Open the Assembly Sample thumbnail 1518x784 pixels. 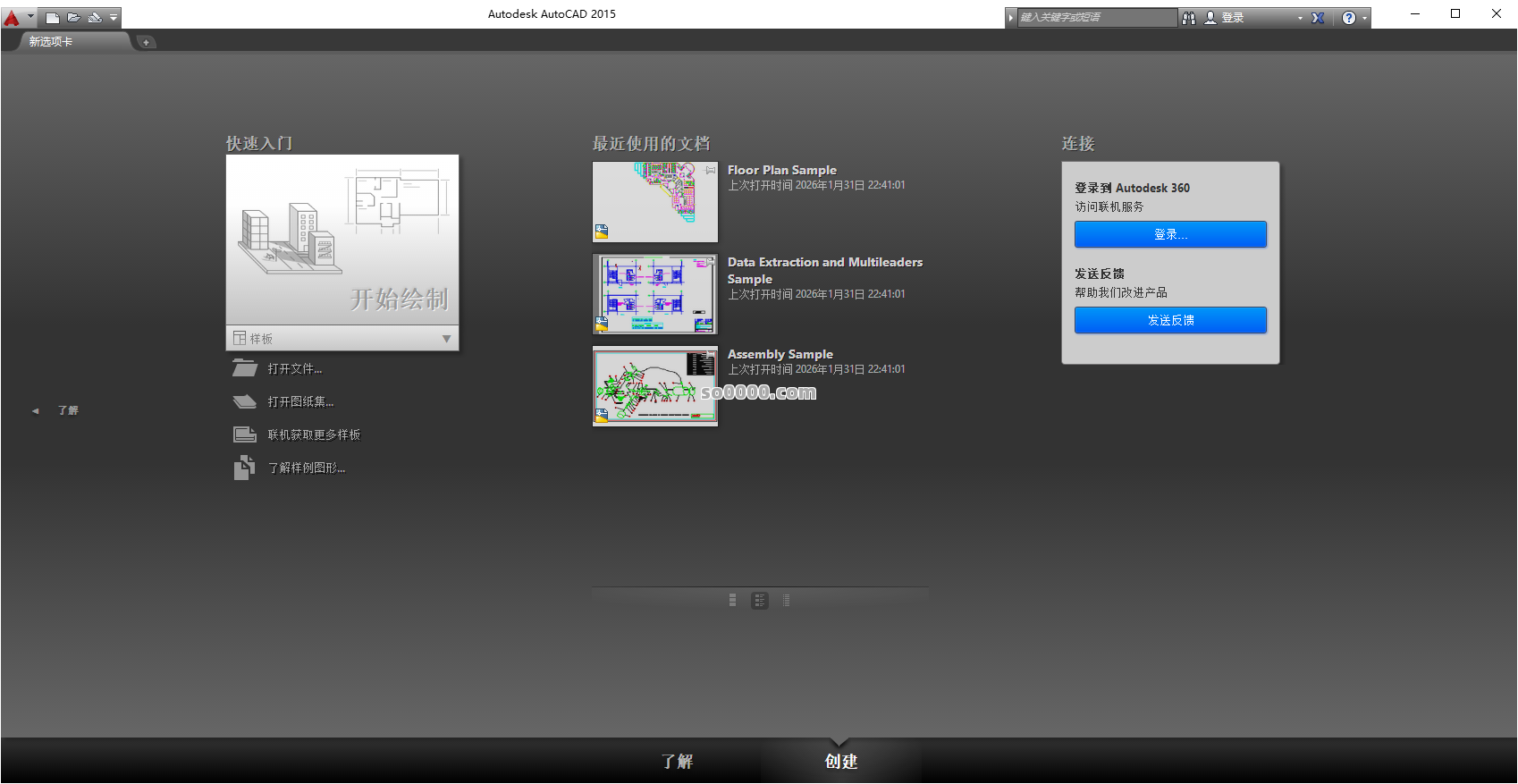click(655, 386)
